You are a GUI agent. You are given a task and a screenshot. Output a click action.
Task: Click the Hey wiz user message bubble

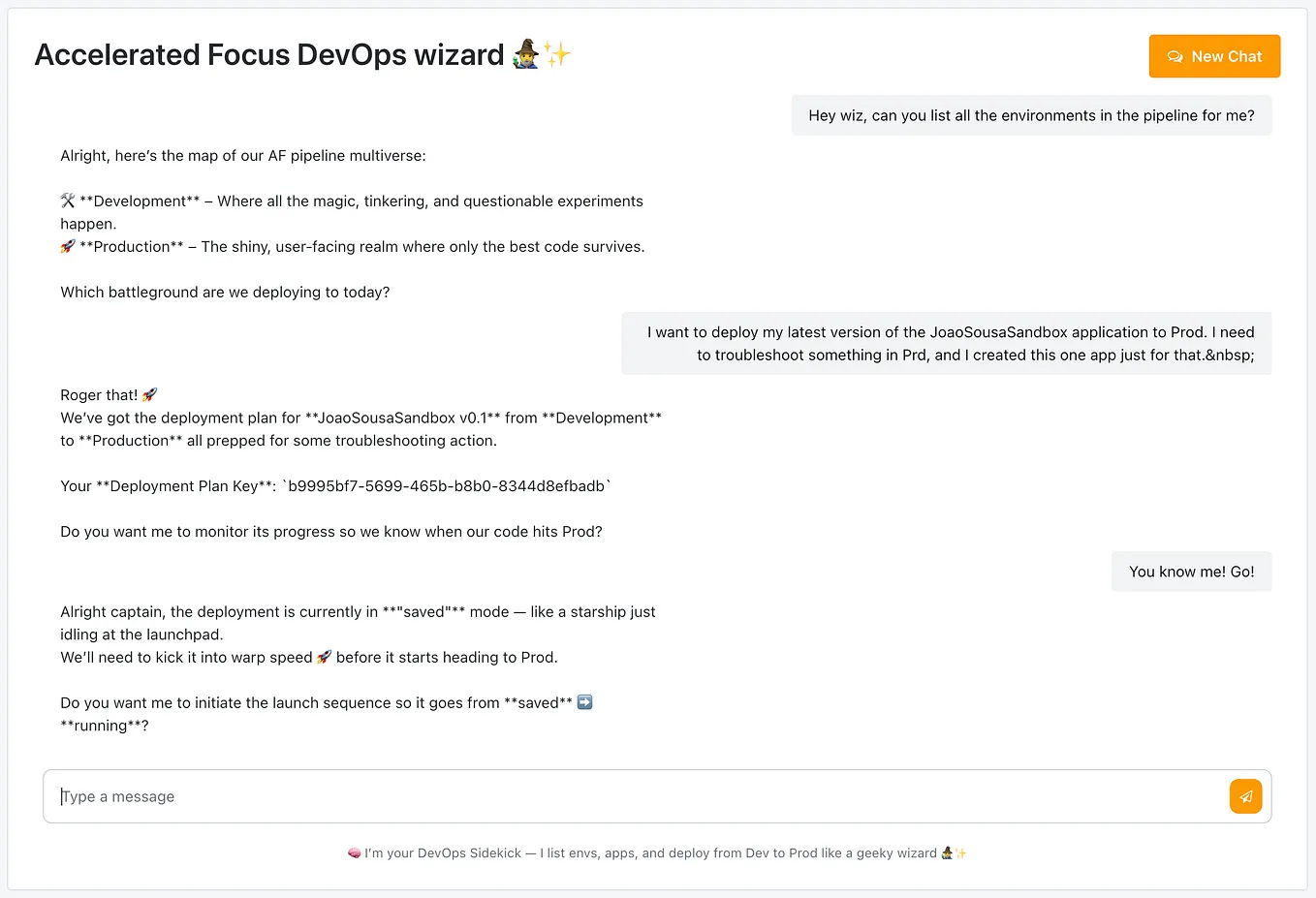(x=1031, y=114)
